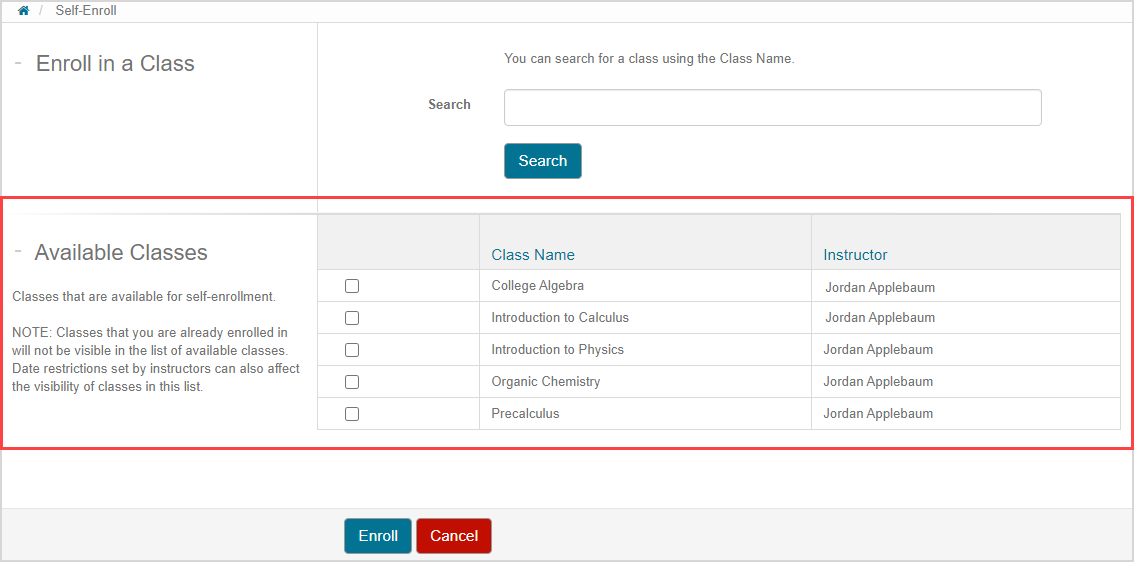
Task: Click the Enroll button
Action: click(x=378, y=536)
